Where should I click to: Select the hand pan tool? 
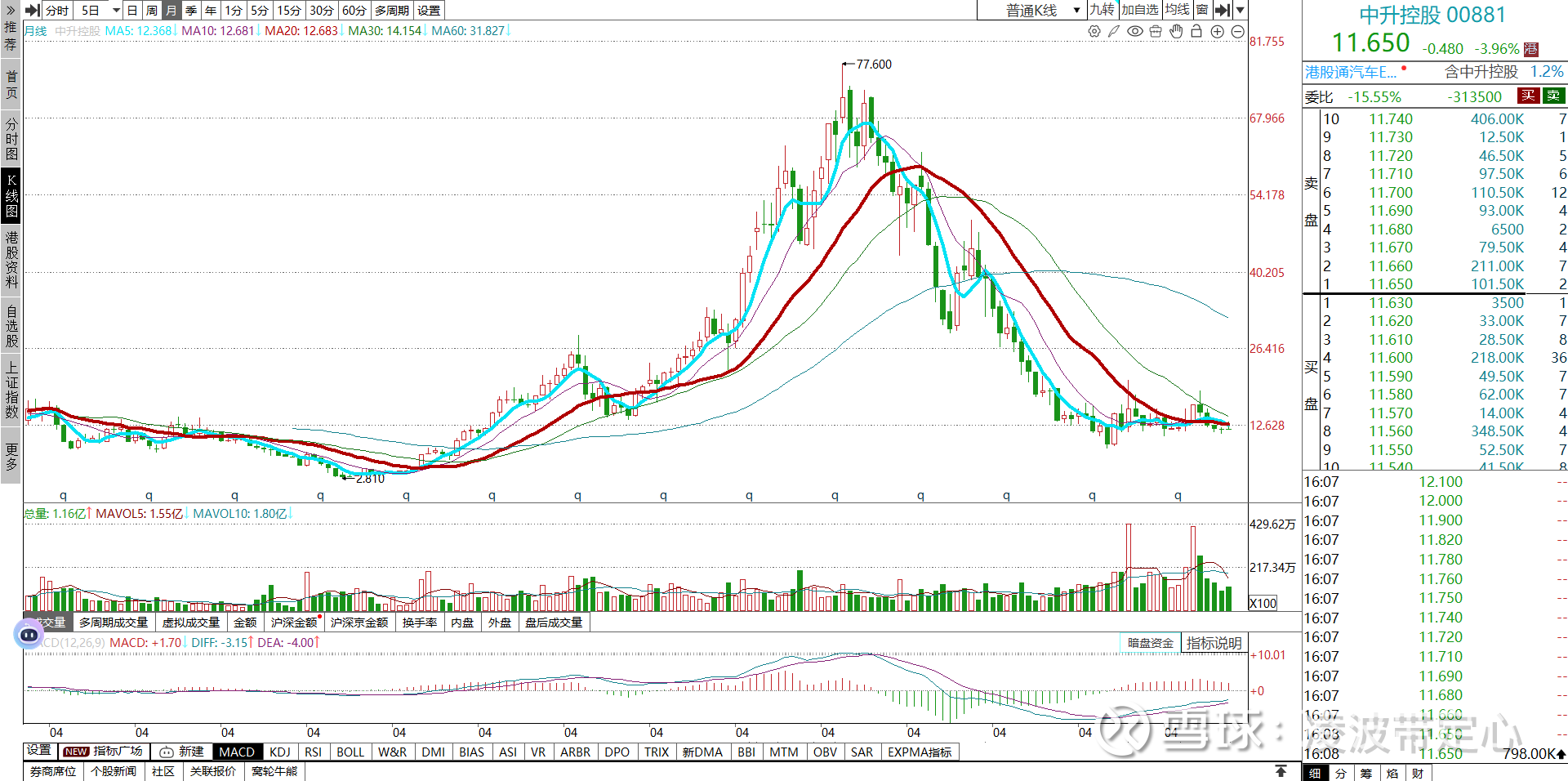coord(1176,31)
